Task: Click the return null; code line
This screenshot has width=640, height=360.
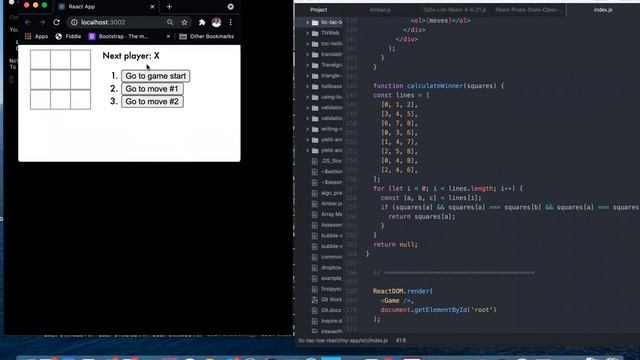Action: pos(395,244)
